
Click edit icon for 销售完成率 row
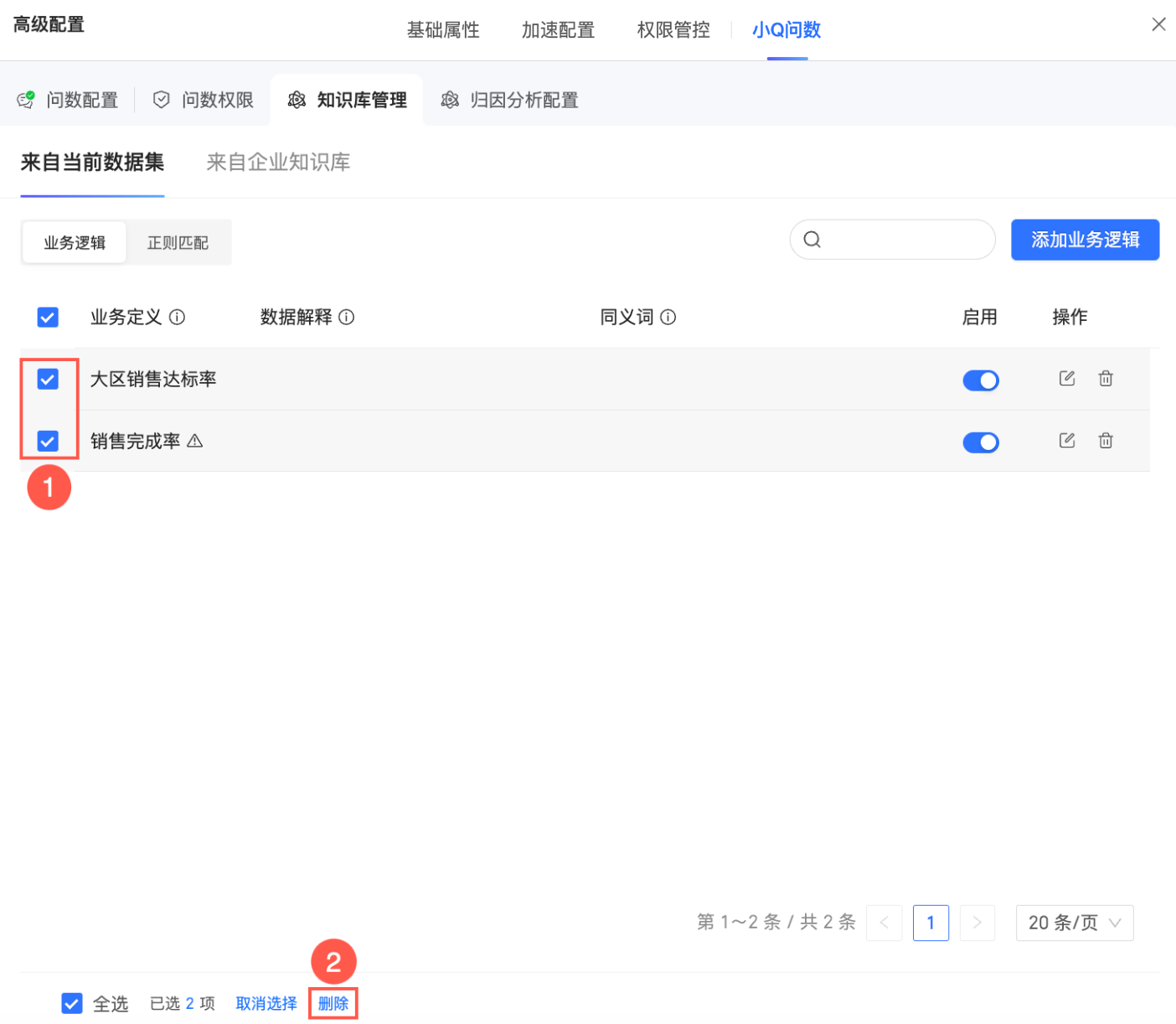coord(1066,440)
